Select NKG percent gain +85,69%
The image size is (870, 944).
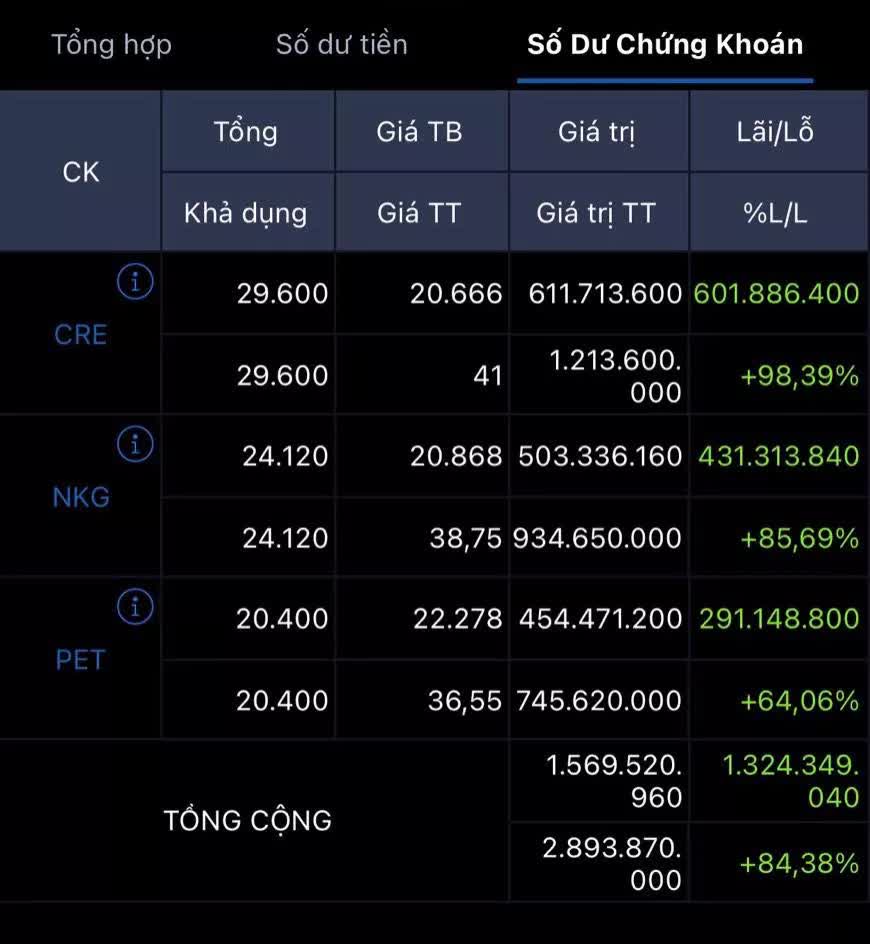(x=799, y=539)
